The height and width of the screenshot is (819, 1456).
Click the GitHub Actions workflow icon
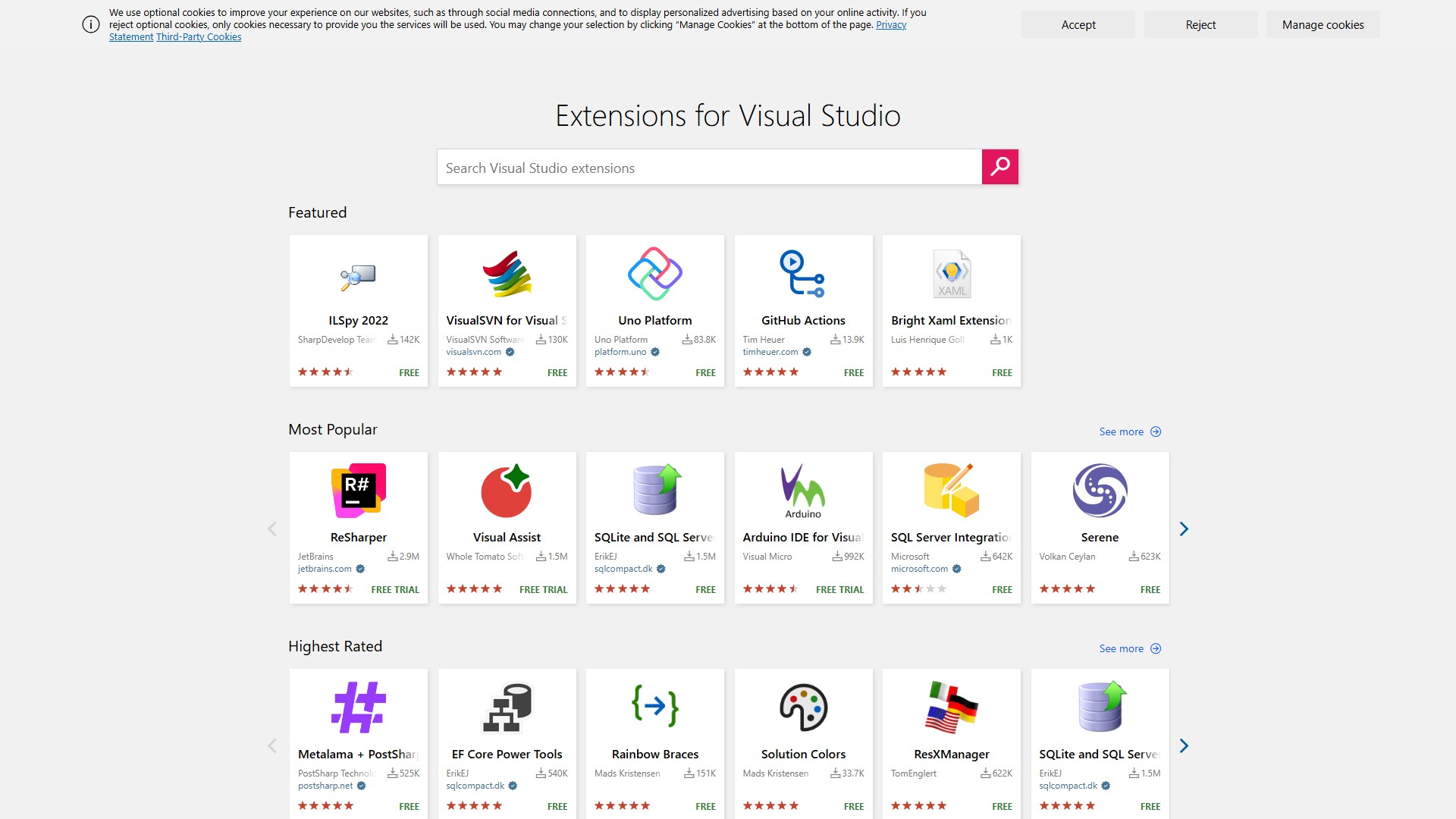point(802,274)
